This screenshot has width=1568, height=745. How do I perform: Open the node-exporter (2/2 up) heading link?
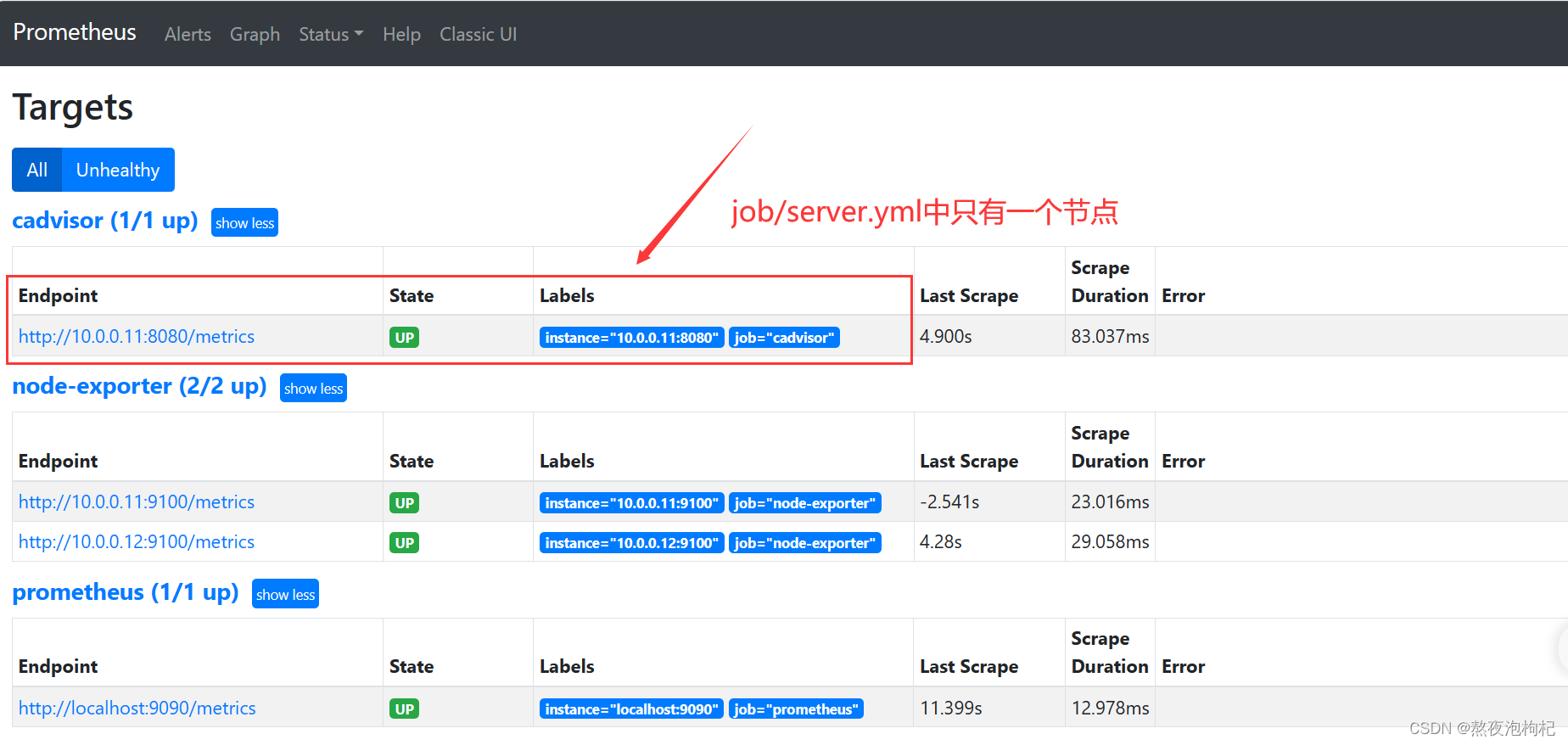(139, 386)
